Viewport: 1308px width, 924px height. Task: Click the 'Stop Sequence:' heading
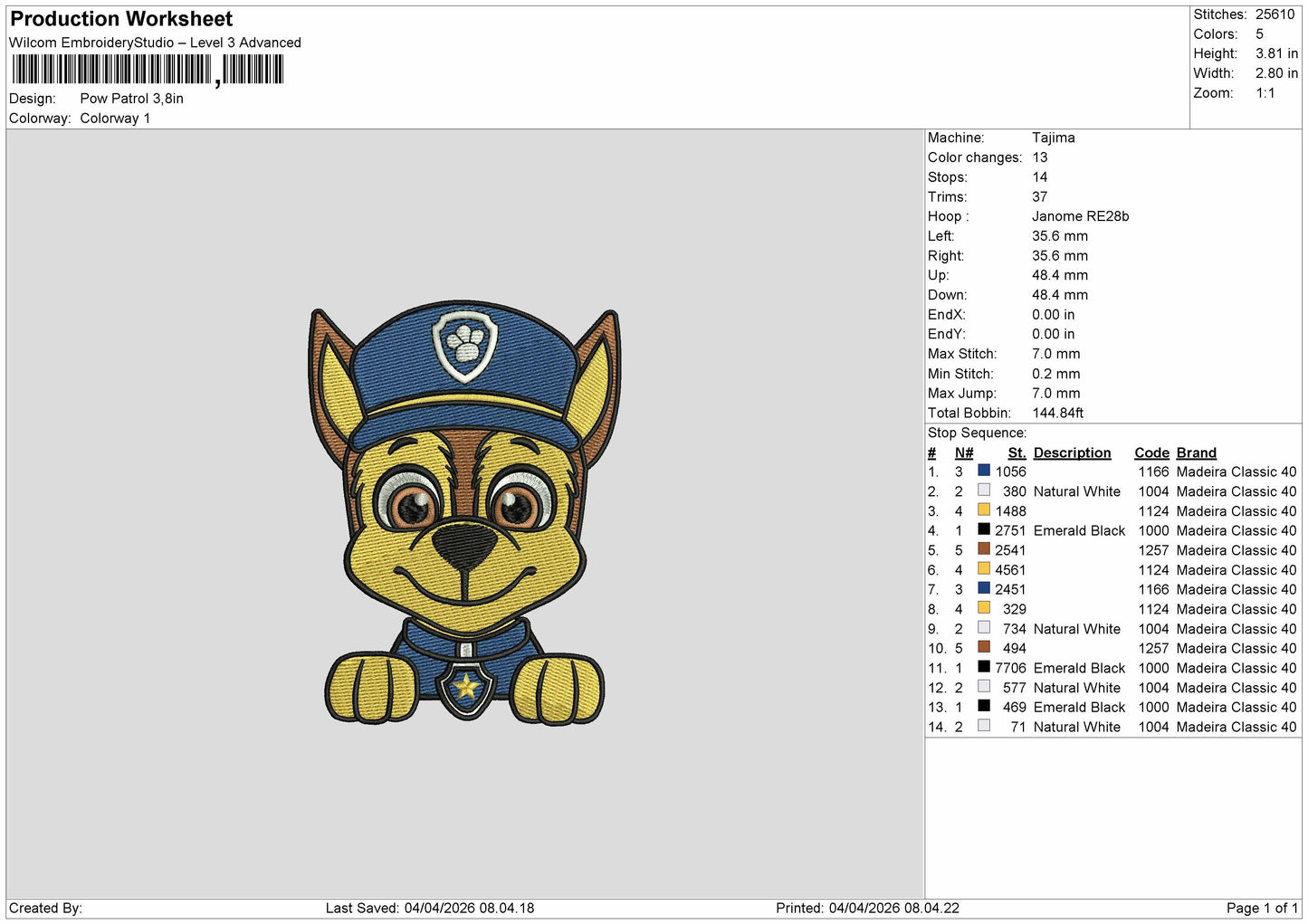(977, 433)
